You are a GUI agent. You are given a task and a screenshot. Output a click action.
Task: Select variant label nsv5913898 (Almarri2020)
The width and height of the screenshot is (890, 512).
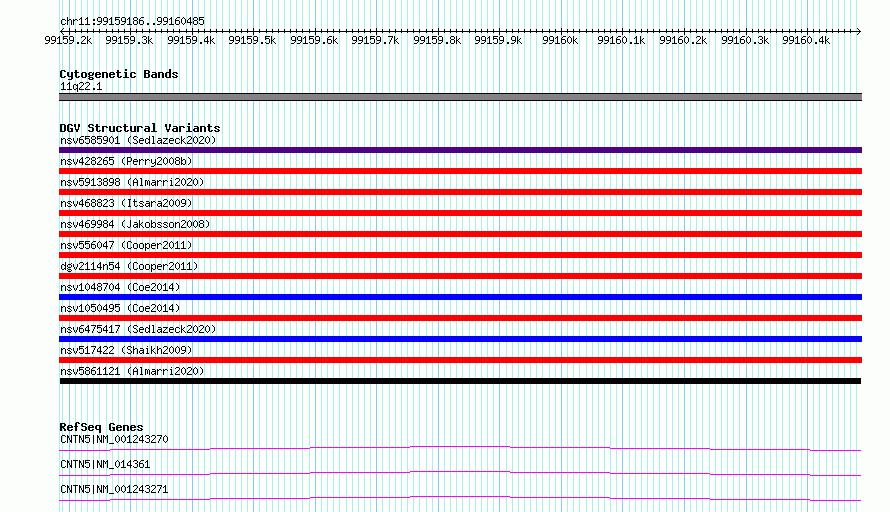click(132, 182)
